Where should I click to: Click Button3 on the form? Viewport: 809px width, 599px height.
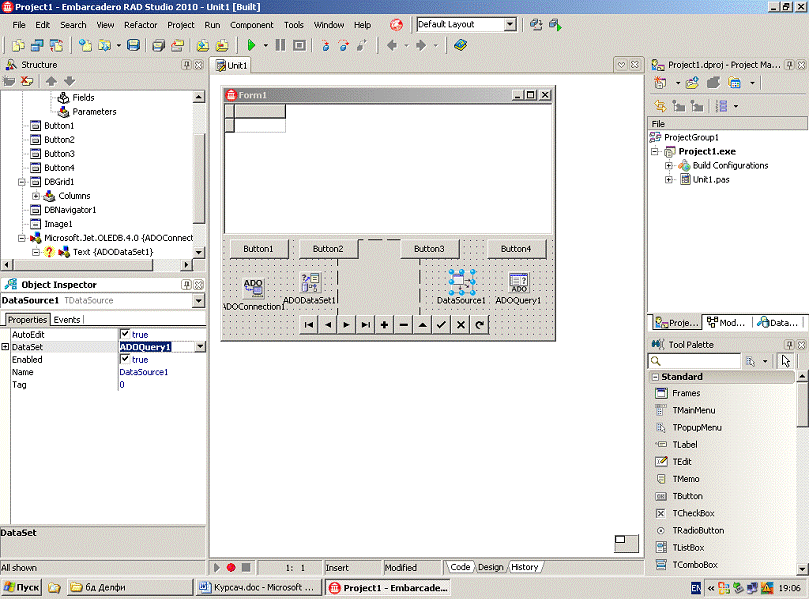tap(429, 249)
